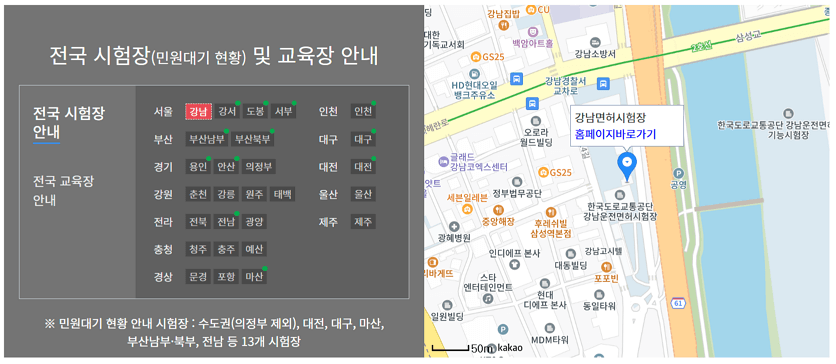This screenshot has width=836, height=364.
Task: Click the 후레쉬빌 삼성역본점 restaurant icon
Action: pos(552,212)
